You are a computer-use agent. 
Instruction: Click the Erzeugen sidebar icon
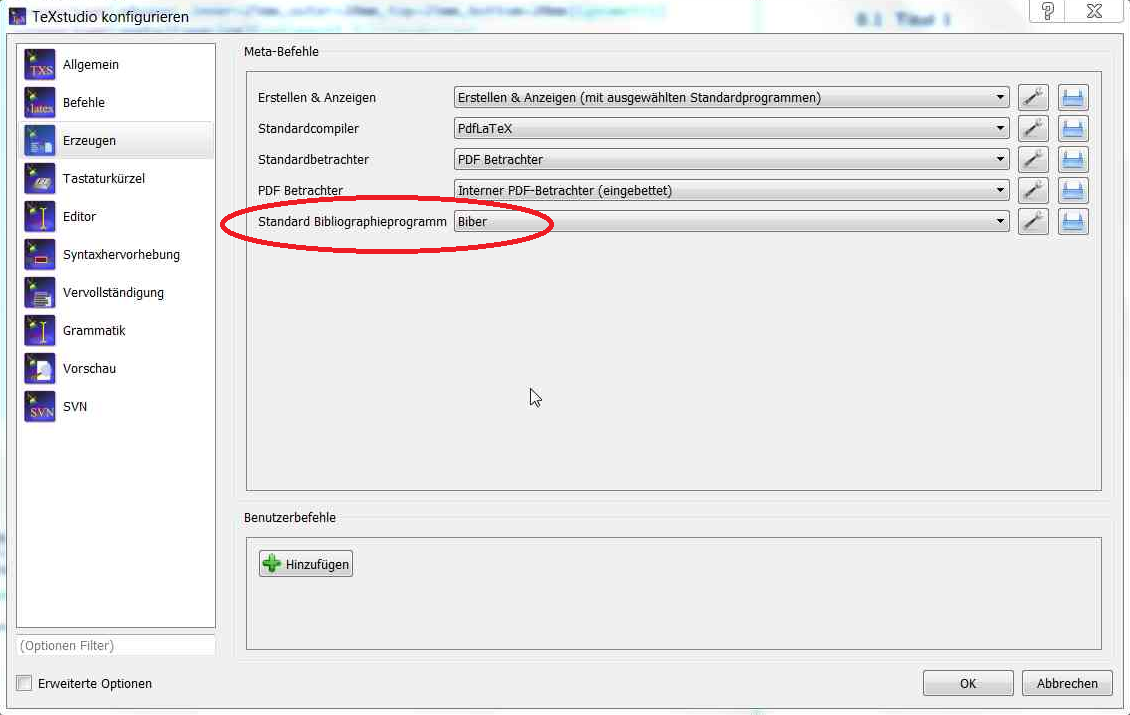click(40, 141)
